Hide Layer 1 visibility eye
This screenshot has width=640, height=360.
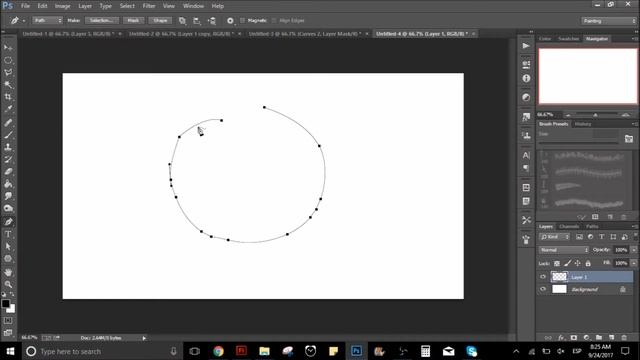coord(543,277)
